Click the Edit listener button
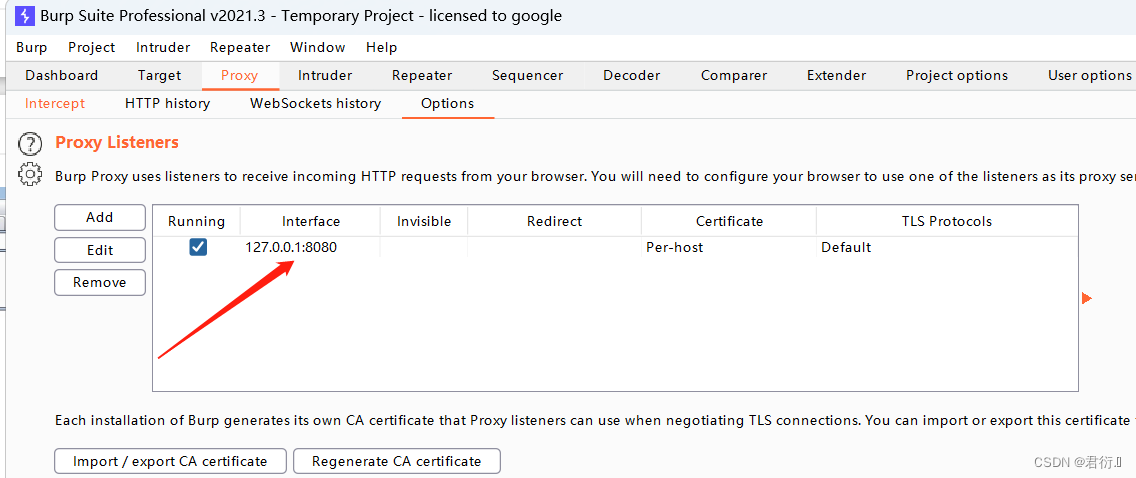The height and width of the screenshot is (478, 1136). pos(100,250)
